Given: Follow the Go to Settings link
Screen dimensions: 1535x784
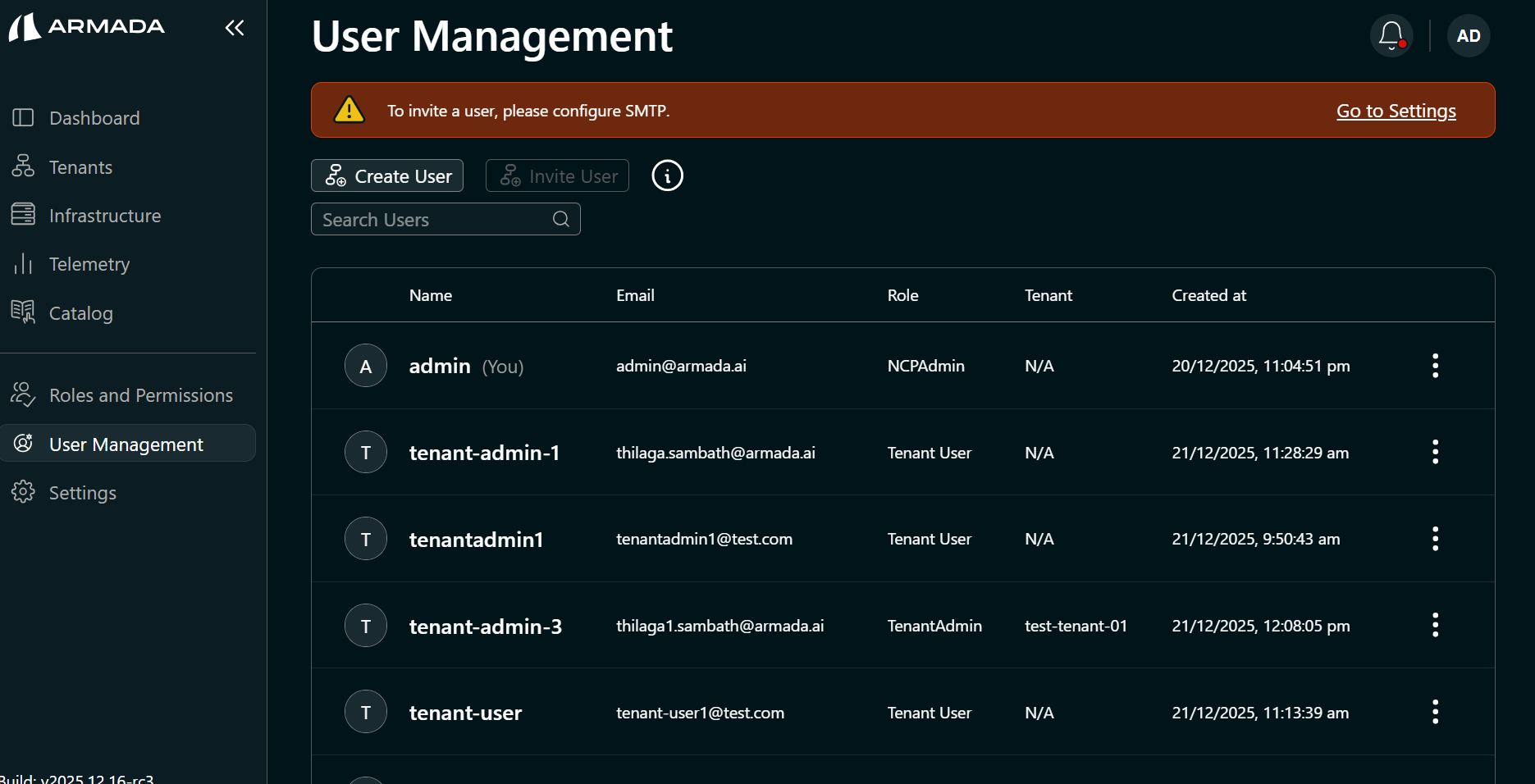Looking at the screenshot, I should 1396,110.
